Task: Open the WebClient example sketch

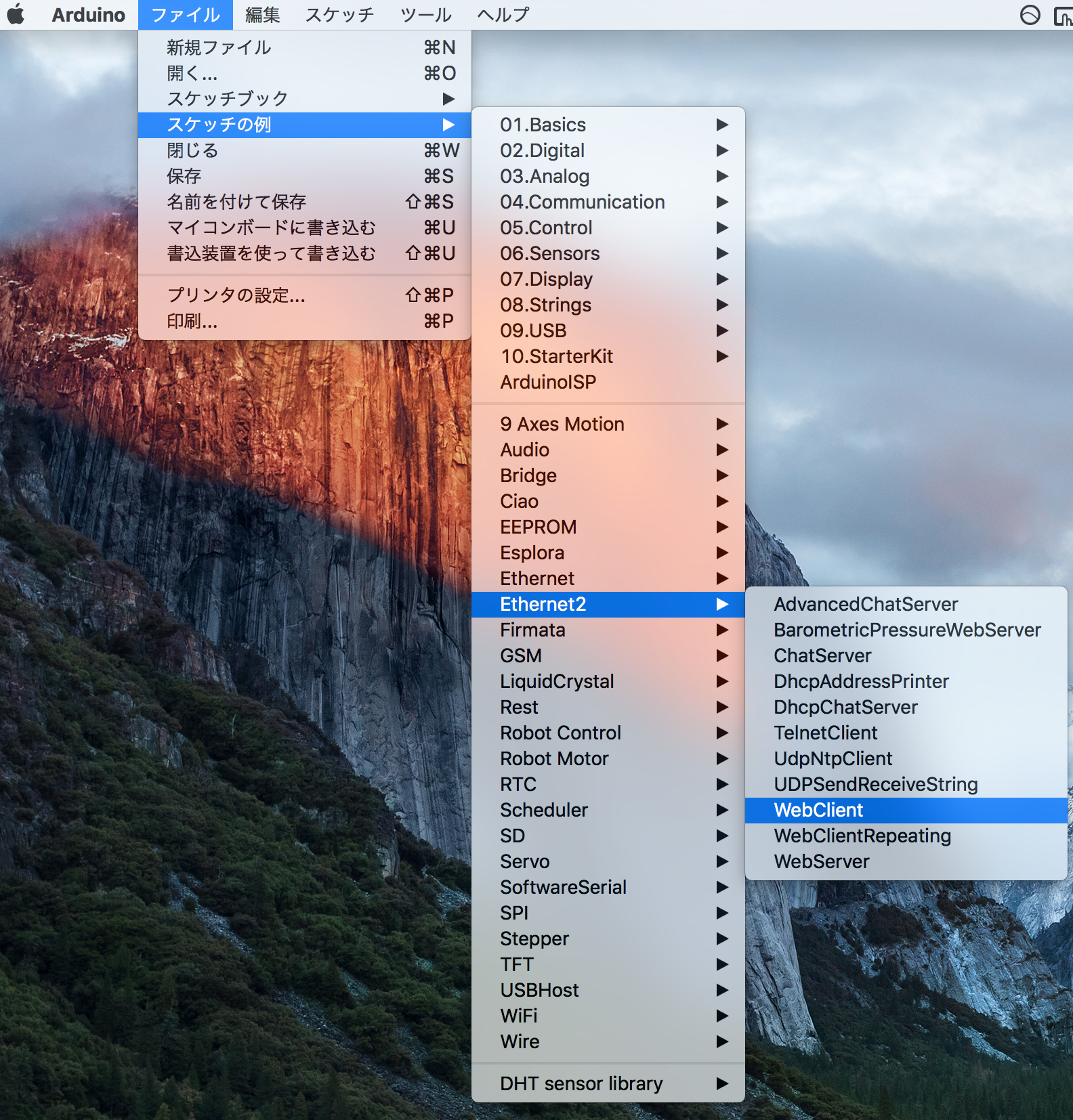Action: click(x=818, y=810)
